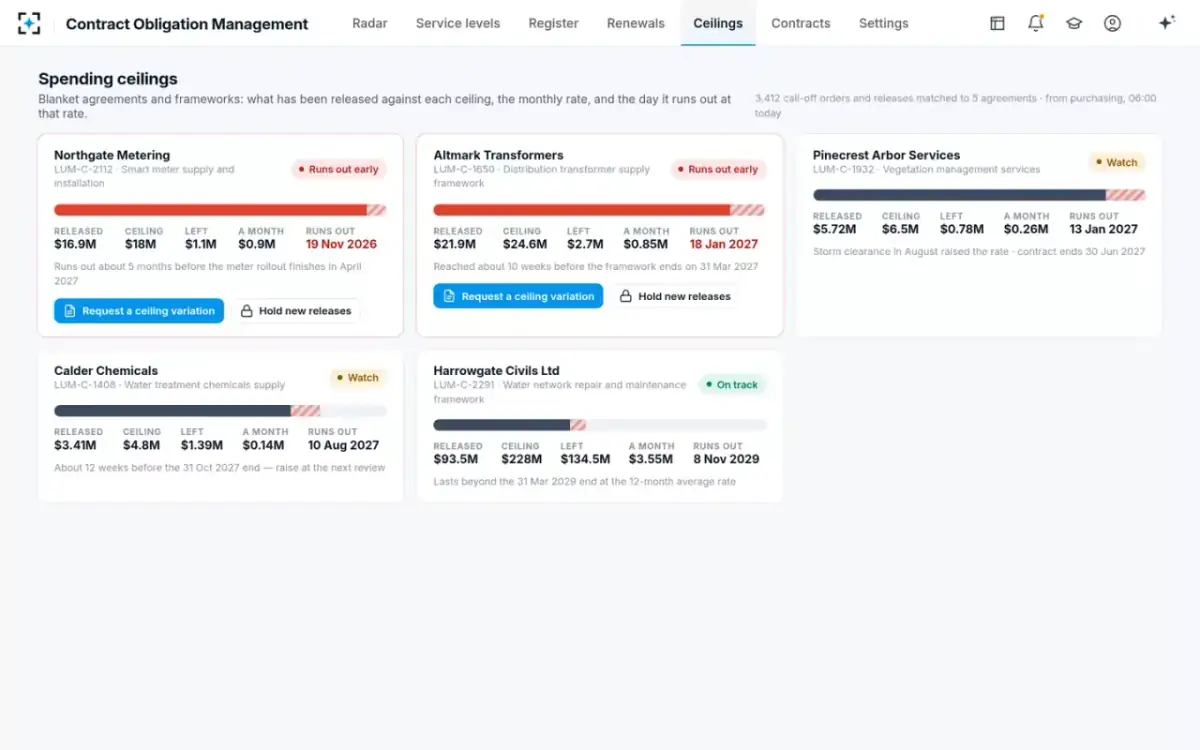Click the $0.26M a month value
This screenshot has height=750, width=1200.
pos(1025,229)
